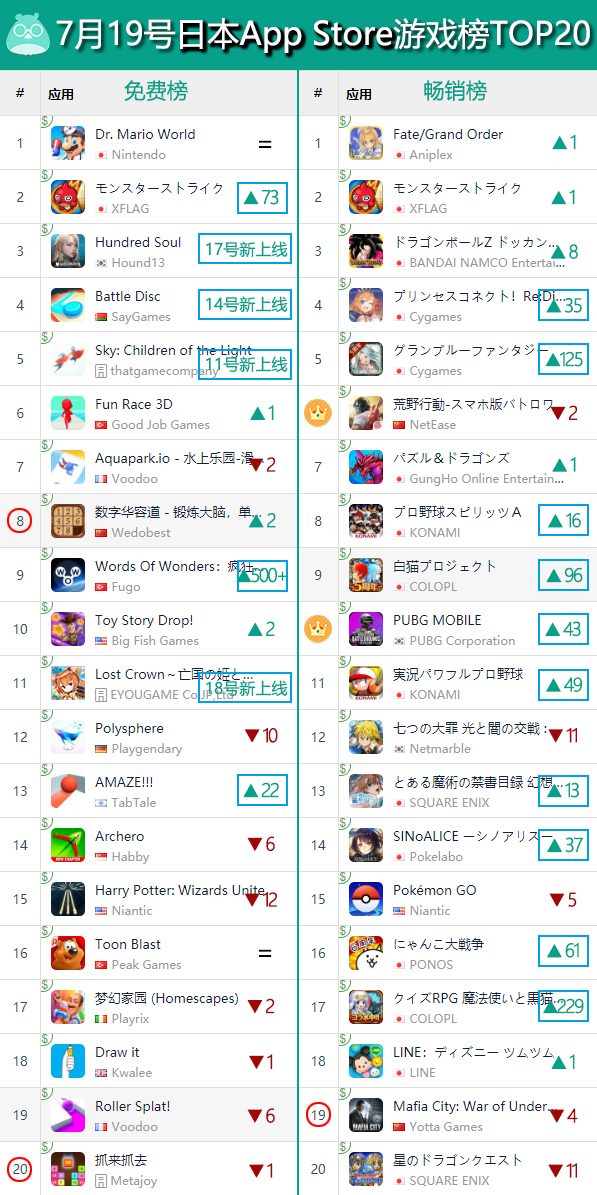The image size is (597, 1195).
Task: Click the crown badge beside PUBG MOBILE
Action: coord(317,629)
